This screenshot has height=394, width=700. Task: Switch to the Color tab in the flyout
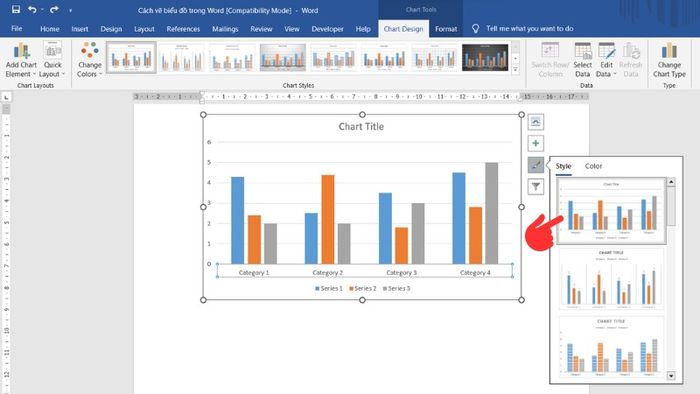pyautogui.click(x=593, y=166)
